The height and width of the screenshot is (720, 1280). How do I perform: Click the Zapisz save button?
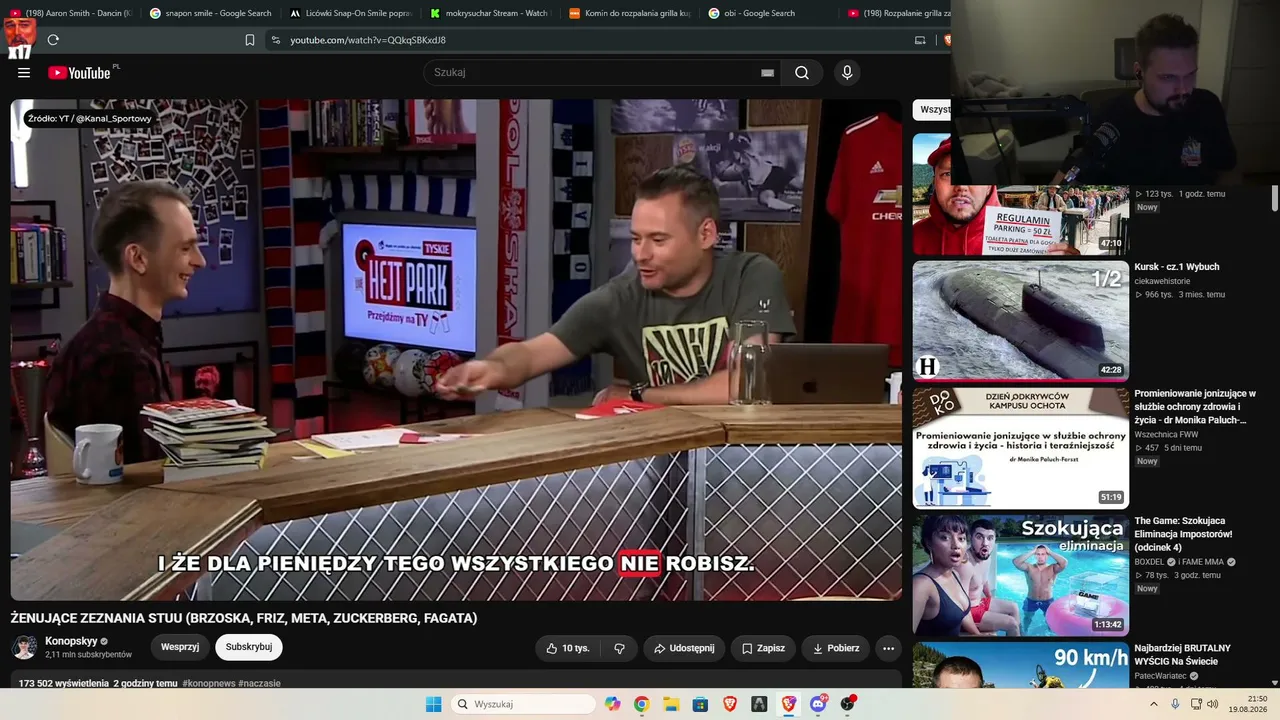pos(763,648)
